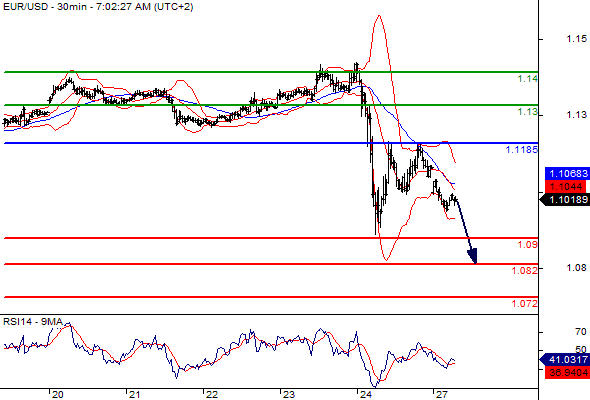Click the "1.08" price axis value
Screen dimensions: 590x400
(576, 268)
